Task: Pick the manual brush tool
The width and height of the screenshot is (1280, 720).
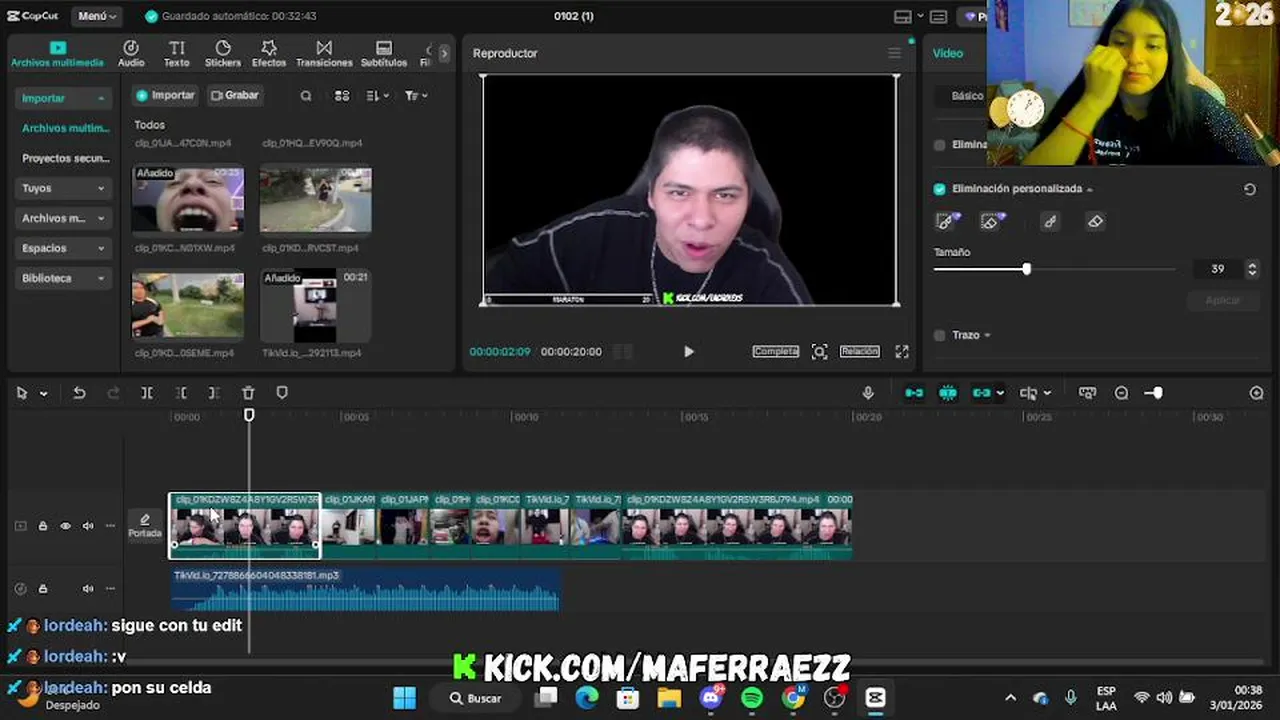Action: 1050,222
